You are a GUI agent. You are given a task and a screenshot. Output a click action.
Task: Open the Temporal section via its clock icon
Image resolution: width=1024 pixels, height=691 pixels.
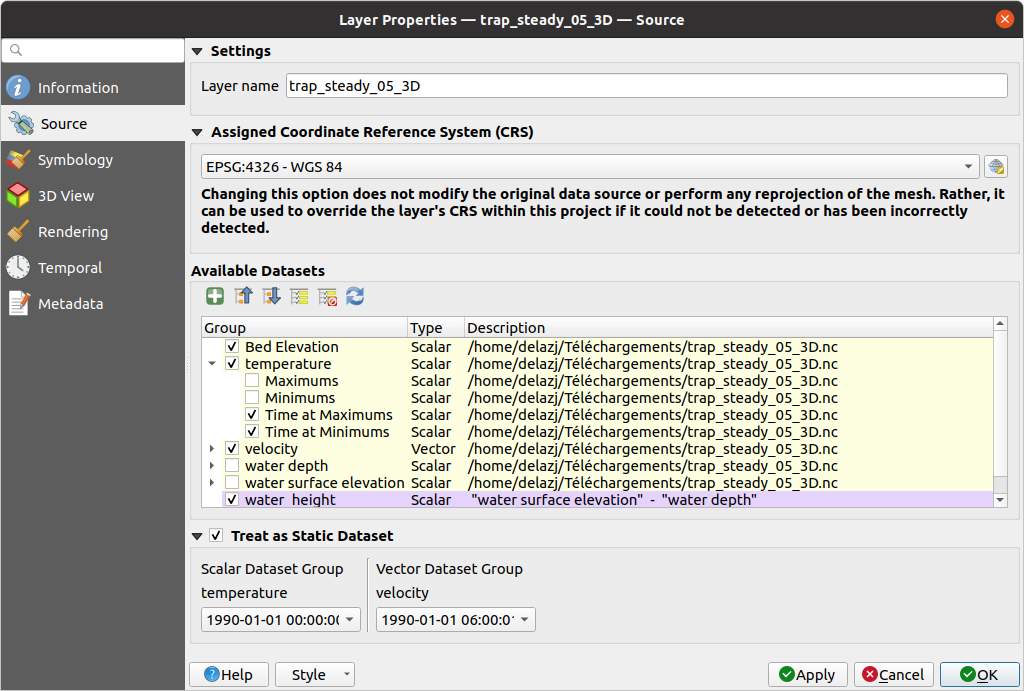point(21,267)
